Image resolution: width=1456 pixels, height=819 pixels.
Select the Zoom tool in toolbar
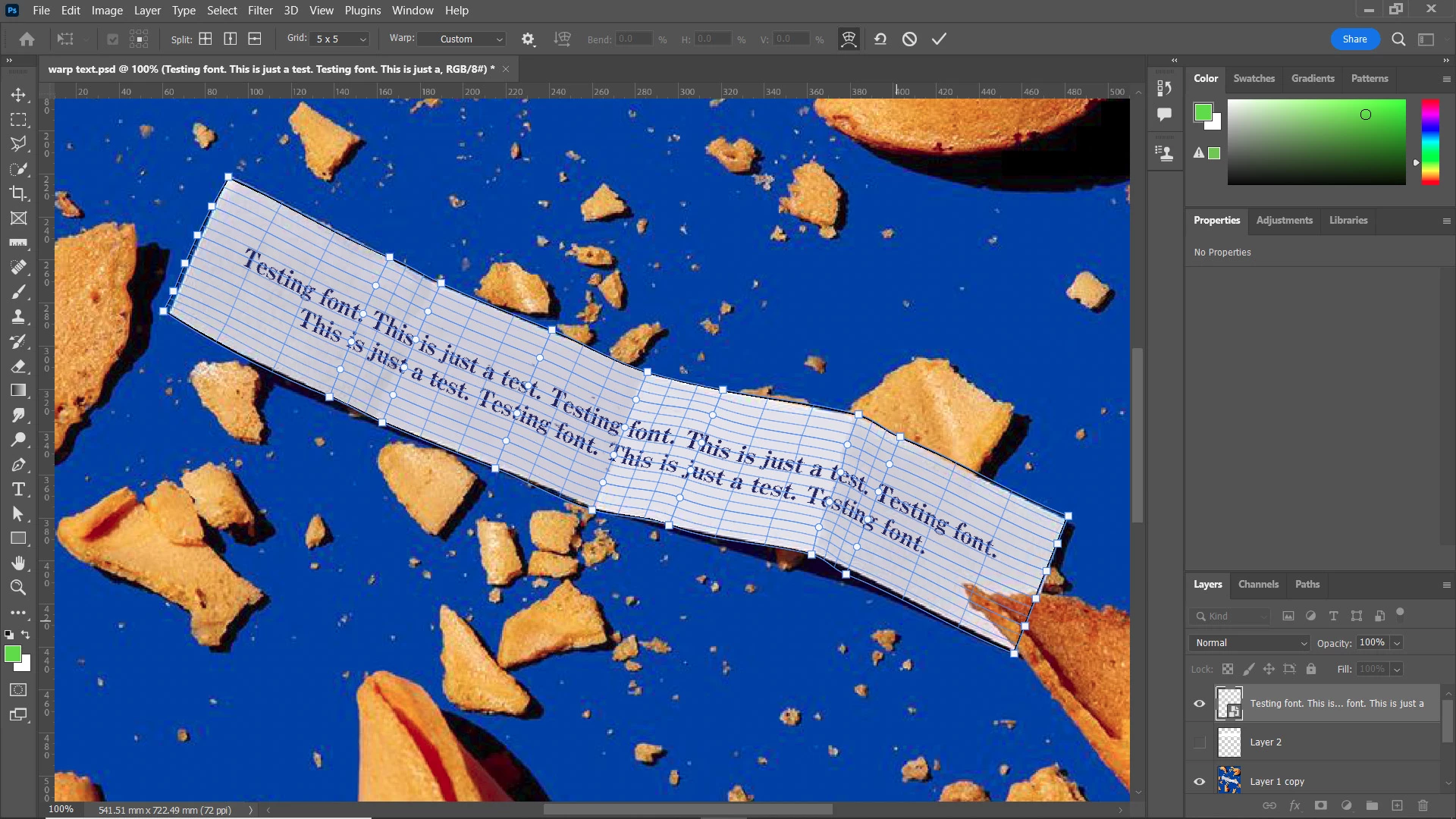[18, 588]
